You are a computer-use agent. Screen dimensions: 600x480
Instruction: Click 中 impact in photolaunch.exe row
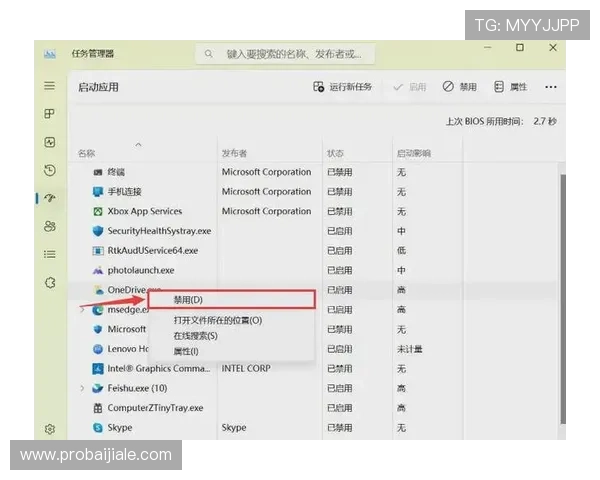coord(401,271)
